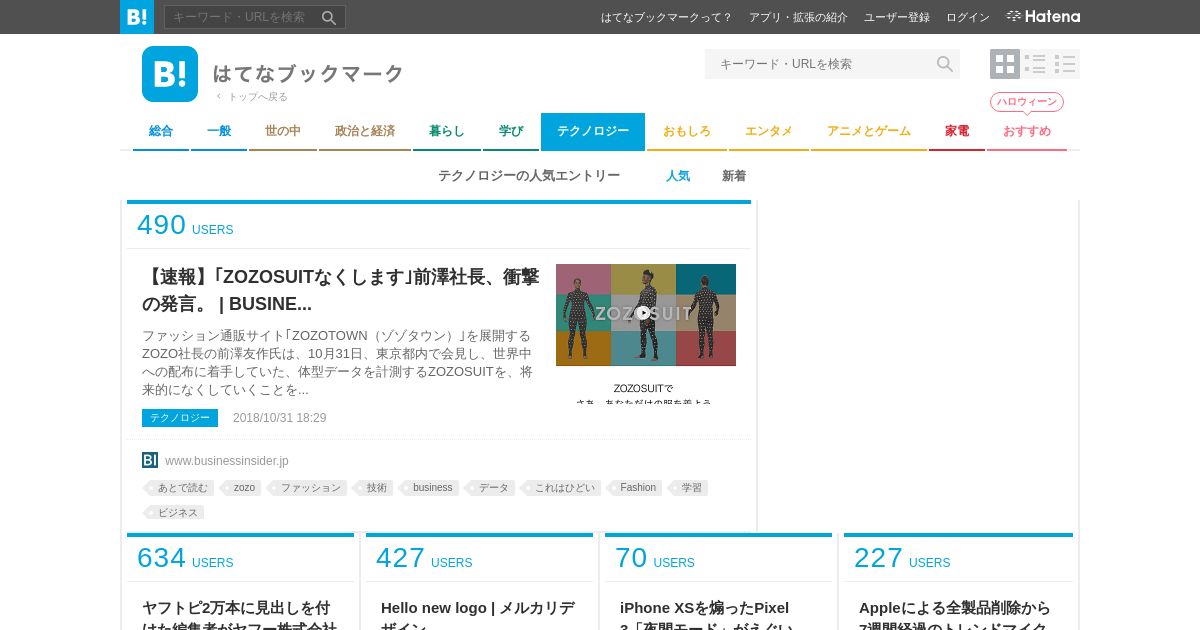Select the テクノロジー category tab
1200x630 pixels.
(593, 131)
